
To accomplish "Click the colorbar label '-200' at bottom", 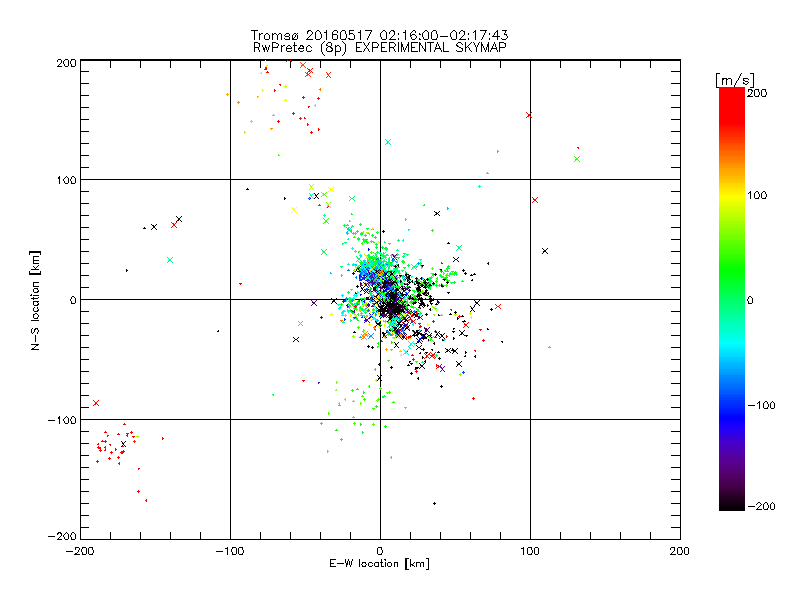I will (x=761, y=506).
